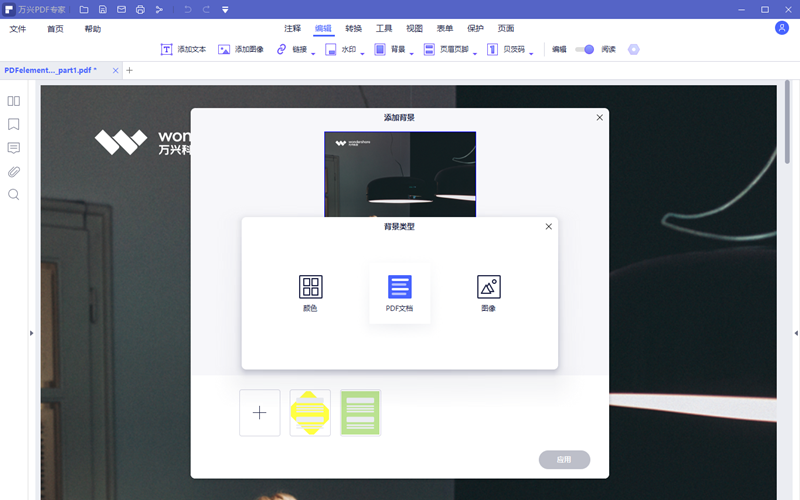
Task: Open the attachments paperclip panel
Action: (14, 171)
